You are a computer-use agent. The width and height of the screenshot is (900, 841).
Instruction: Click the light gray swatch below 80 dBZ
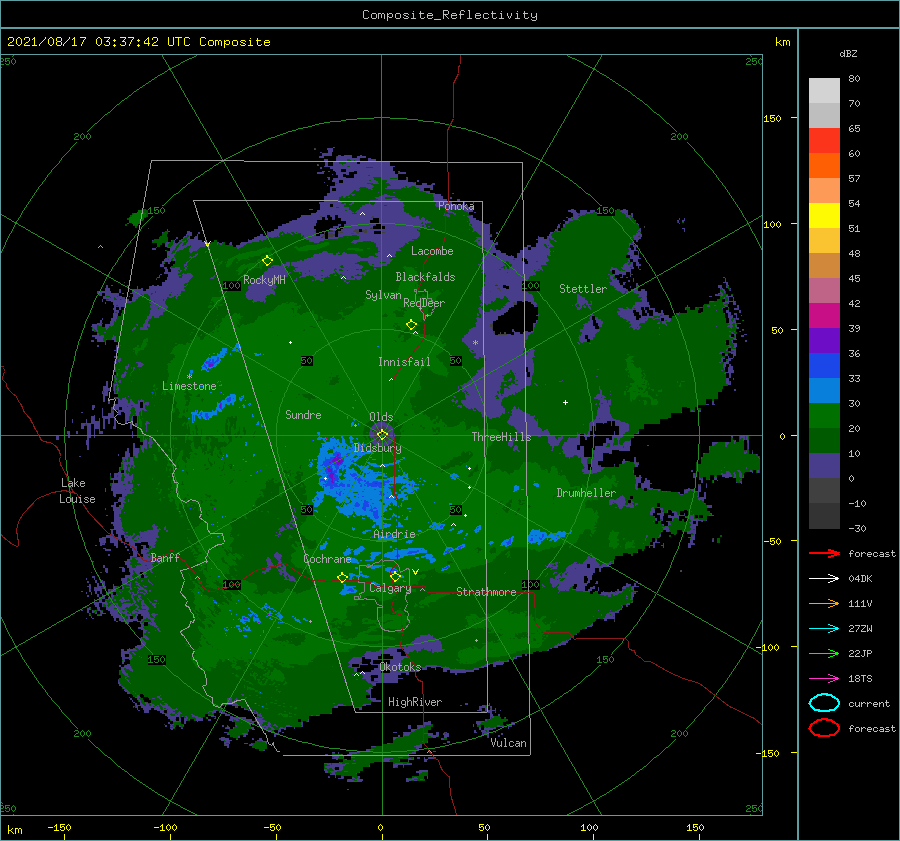click(824, 91)
